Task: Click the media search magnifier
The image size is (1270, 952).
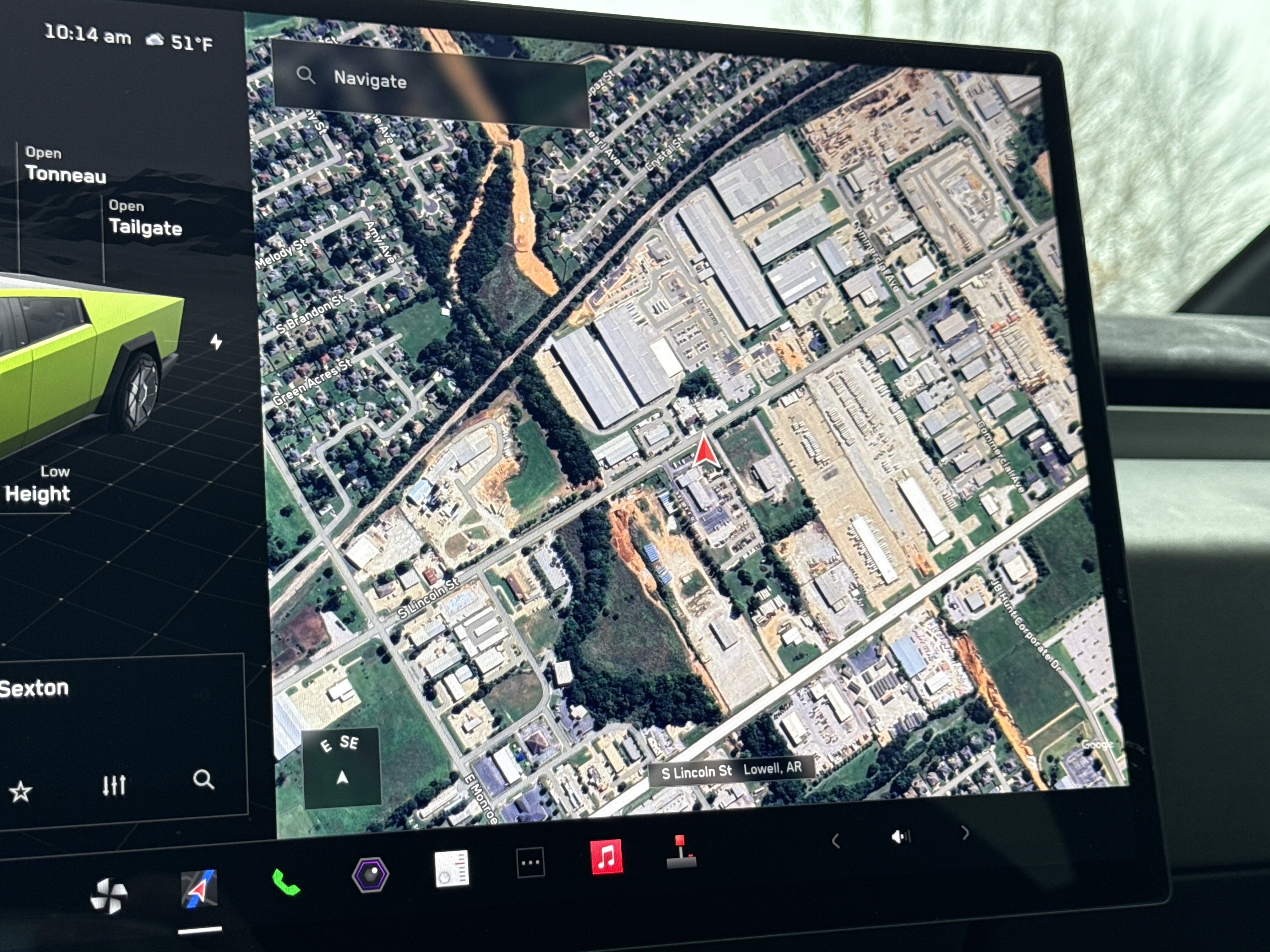Action: pyautogui.click(x=203, y=779)
